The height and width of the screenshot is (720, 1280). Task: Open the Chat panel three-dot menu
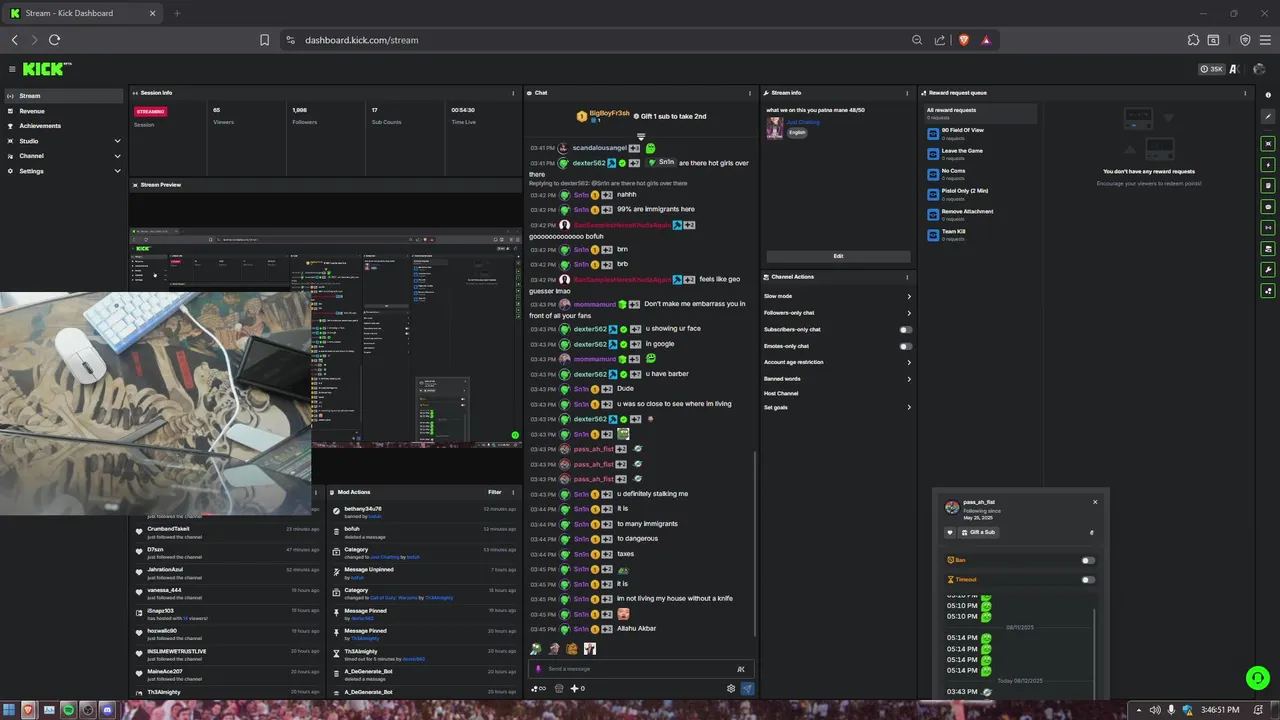pos(750,93)
